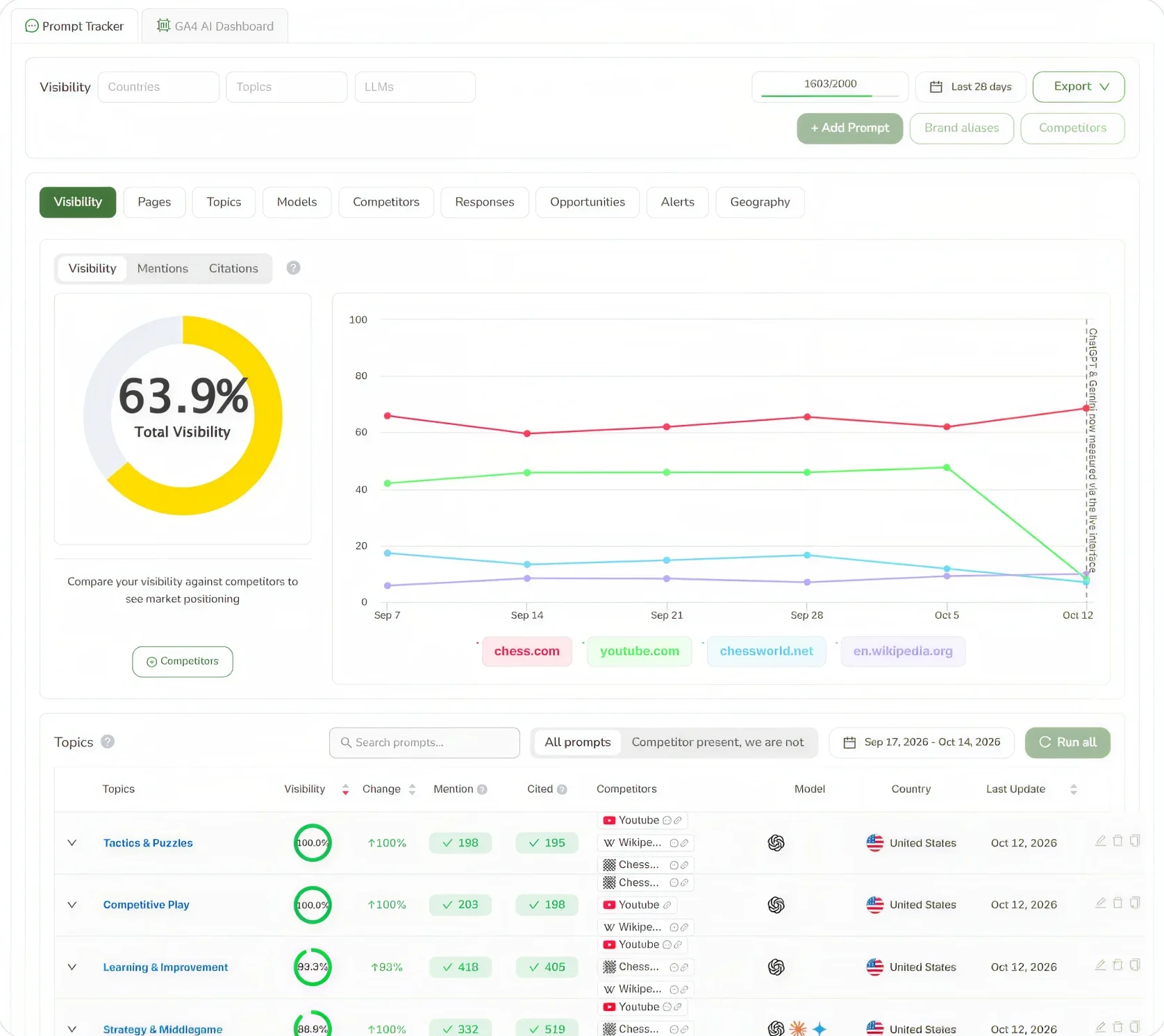The image size is (1164, 1036).
Task: Open the Pages tab
Action: (154, 202)
